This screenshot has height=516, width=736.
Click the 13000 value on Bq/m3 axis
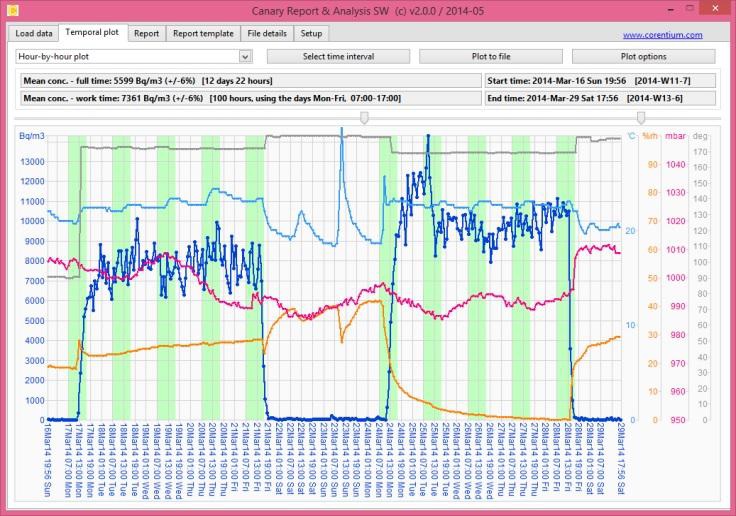pyautogui.click(x=32, y=162)
